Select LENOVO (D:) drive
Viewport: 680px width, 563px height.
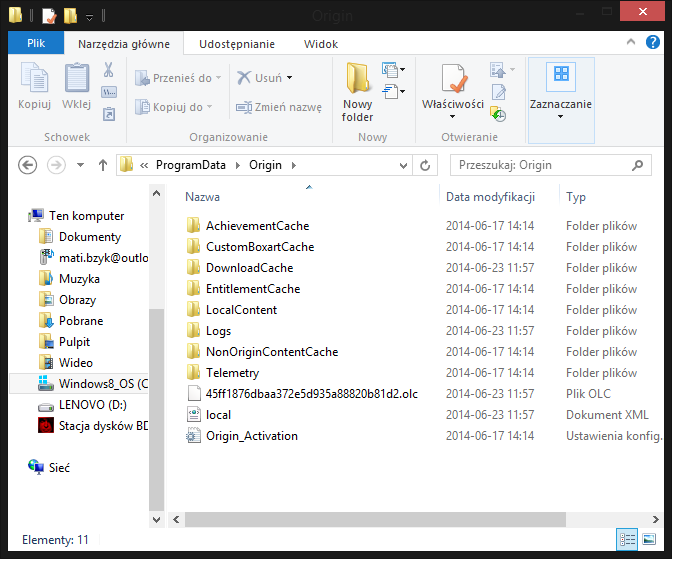point(82,405)
